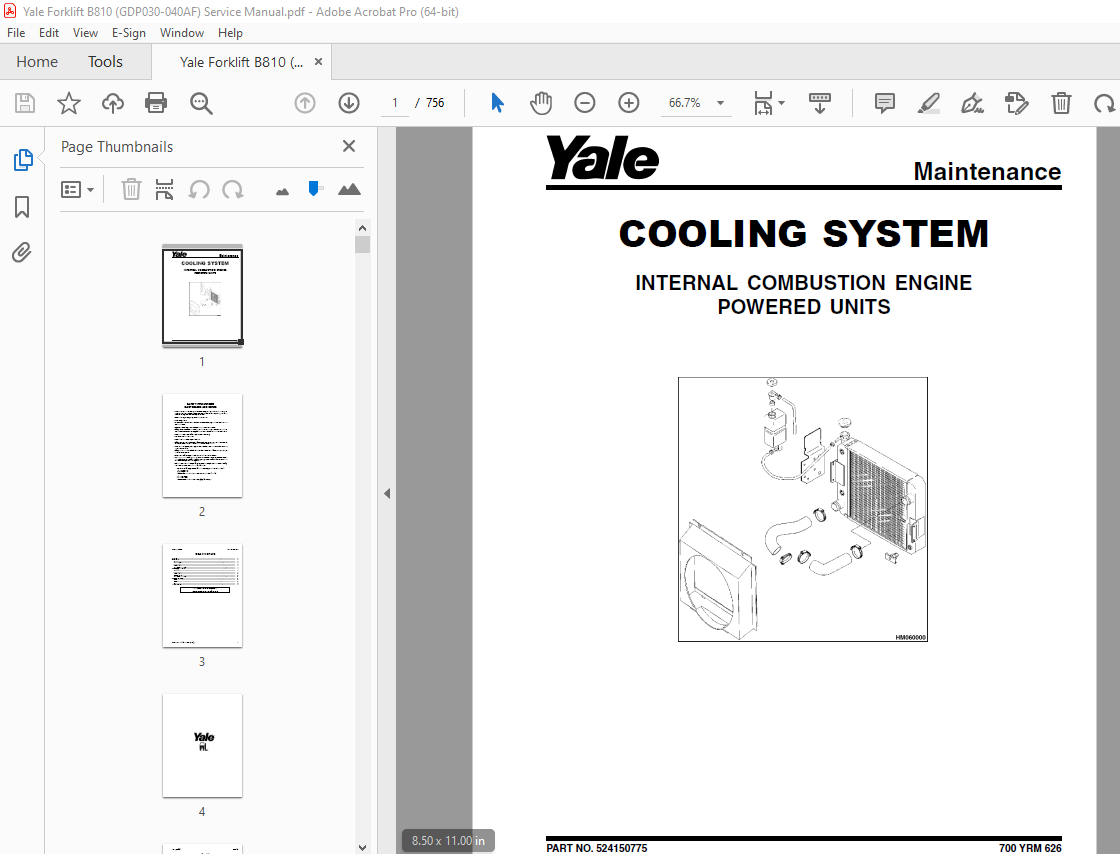
Task: Open the thumbnails options dropdown menu
Action: click(78, 189)
